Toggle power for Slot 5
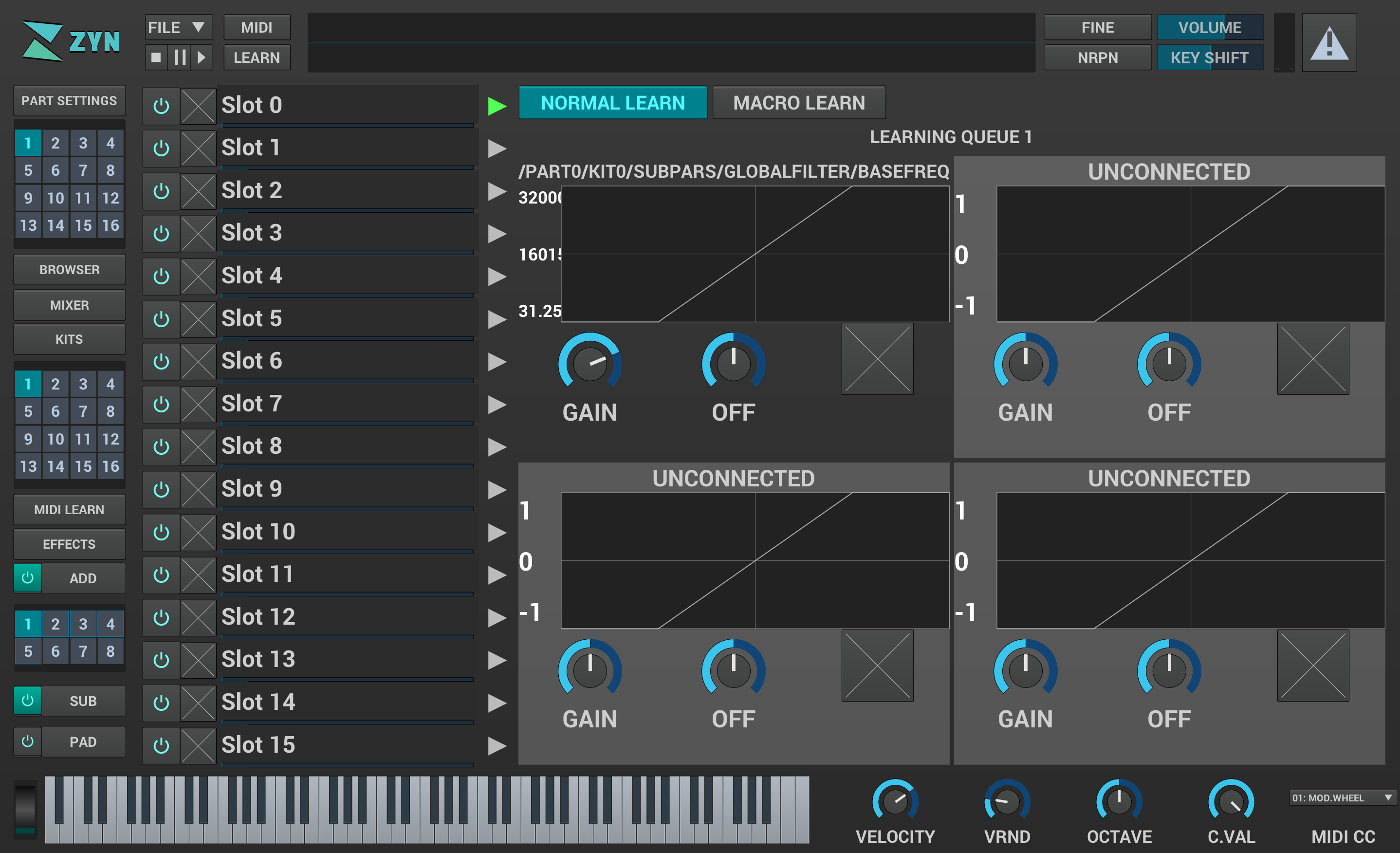Viewport: 1400px width, 853px height. [x=161, y=319]
